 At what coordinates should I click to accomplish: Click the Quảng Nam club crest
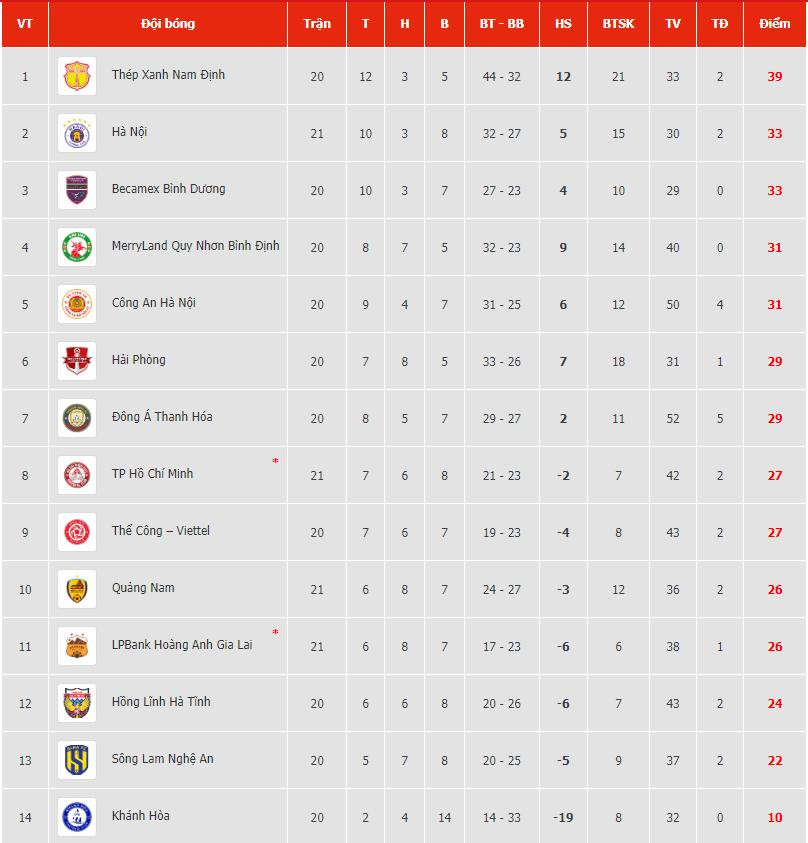click(x=77, y=589)
